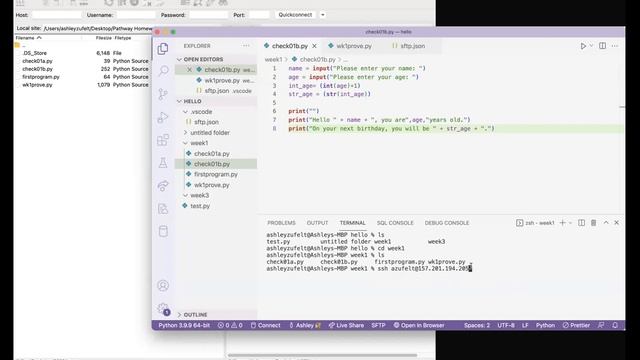
Task: Collapse the HELLO folder section
Action: pos(192,101)
